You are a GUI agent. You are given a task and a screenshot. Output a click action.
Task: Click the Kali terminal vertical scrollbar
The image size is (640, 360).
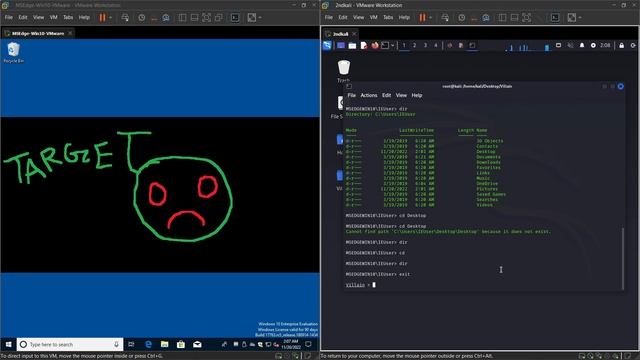coord(623,258)
